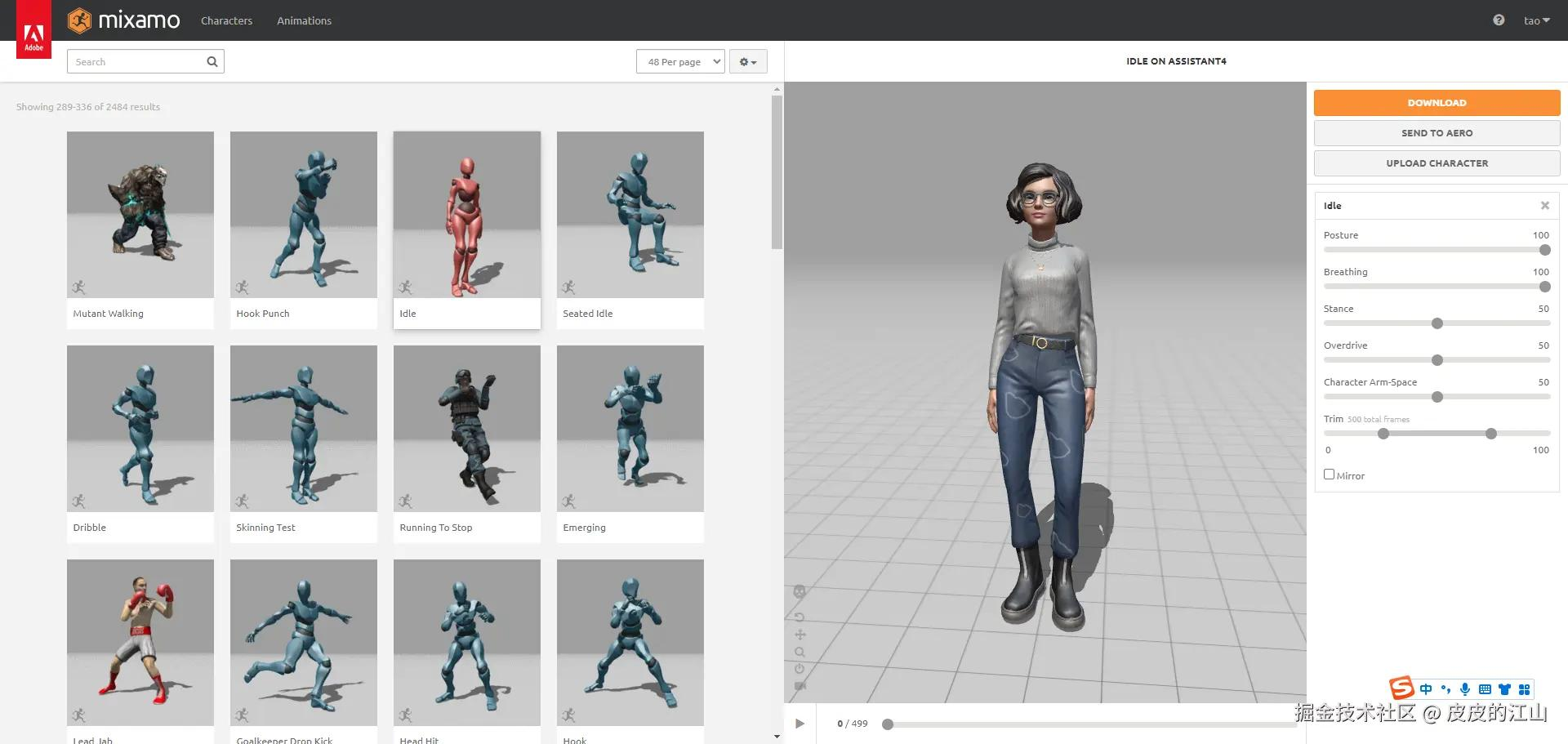Select the Goalkeeper Drop Kick thumbnail

click(x=304, y=643)
